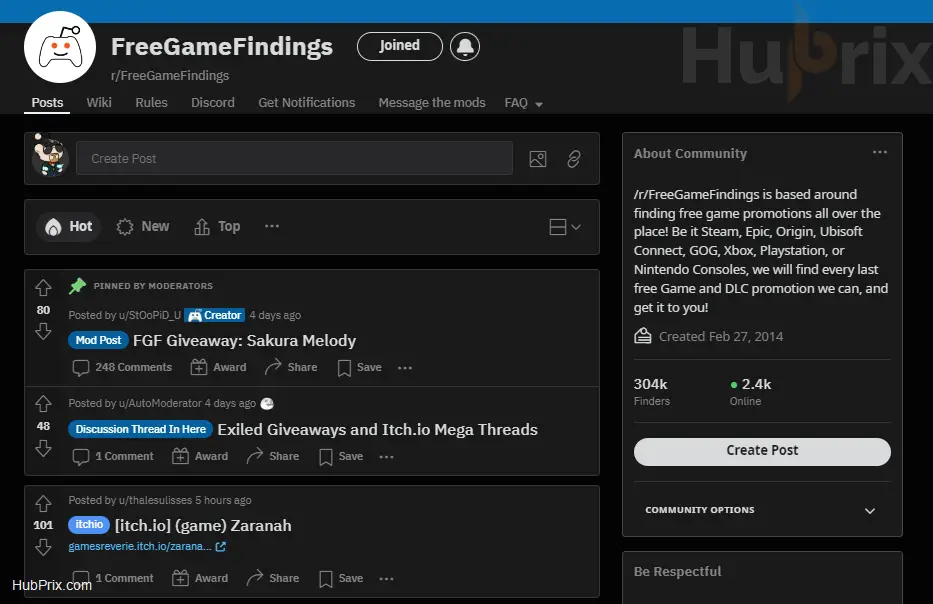The width and height of the screenshot is (933, 604).
Task: Toggle the notification bell for the community
Action: (465, 46)
